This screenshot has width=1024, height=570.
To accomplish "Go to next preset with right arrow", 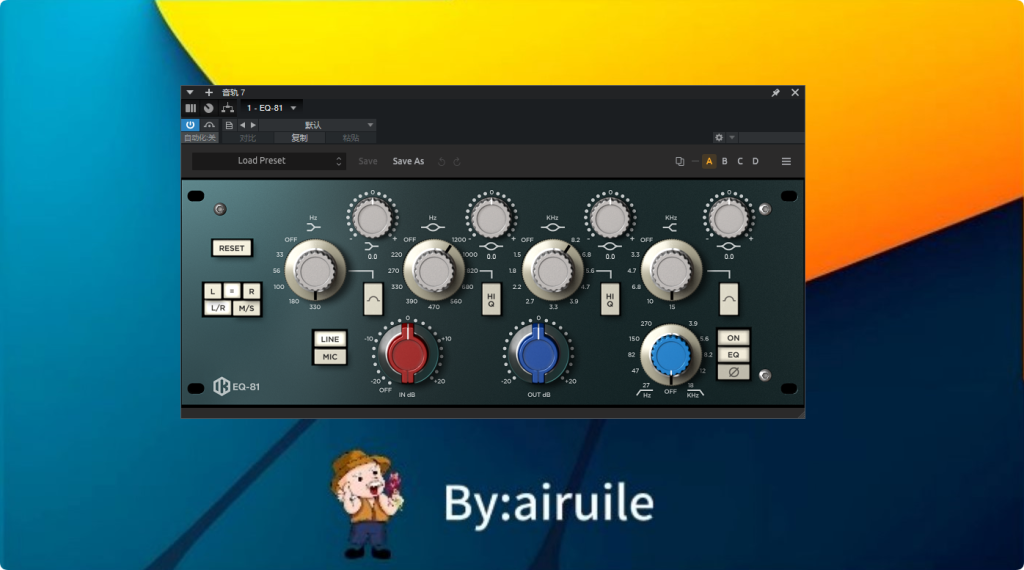I will 253,125.
